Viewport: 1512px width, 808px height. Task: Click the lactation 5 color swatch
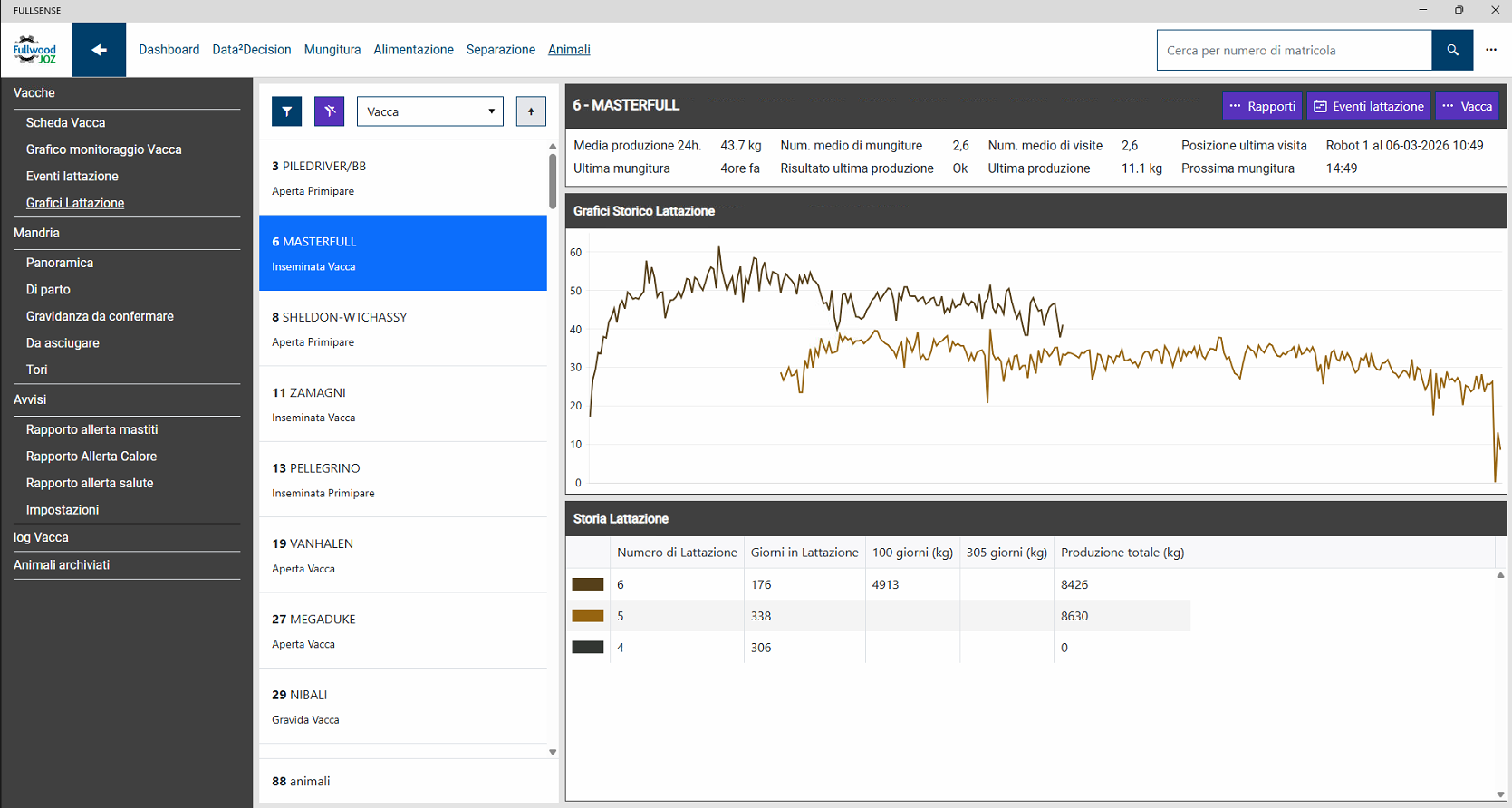(x=588, y=616)
